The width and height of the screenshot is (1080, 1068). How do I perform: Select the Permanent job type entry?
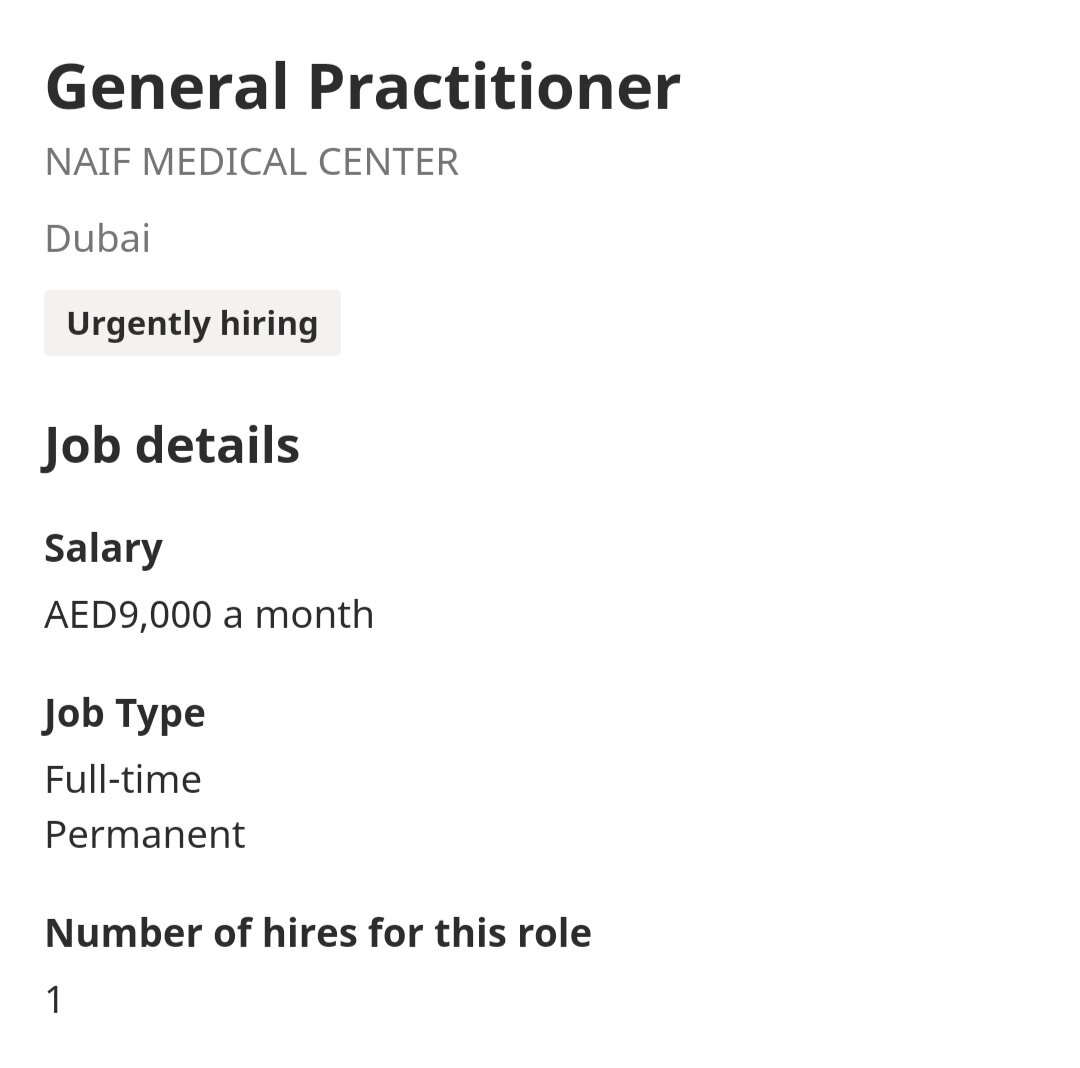[x=145, y=834]
